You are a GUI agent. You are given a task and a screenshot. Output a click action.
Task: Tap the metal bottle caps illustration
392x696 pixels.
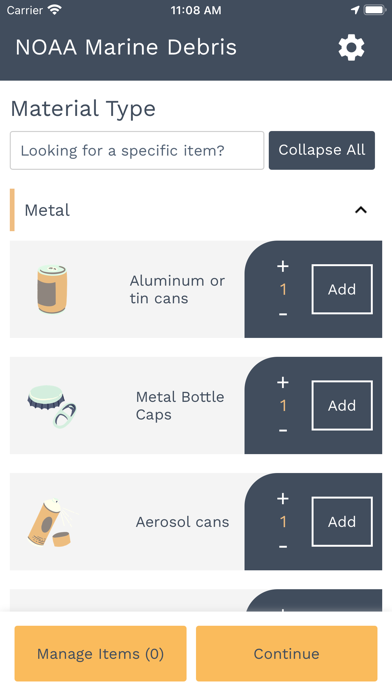(x=51, y=406)
